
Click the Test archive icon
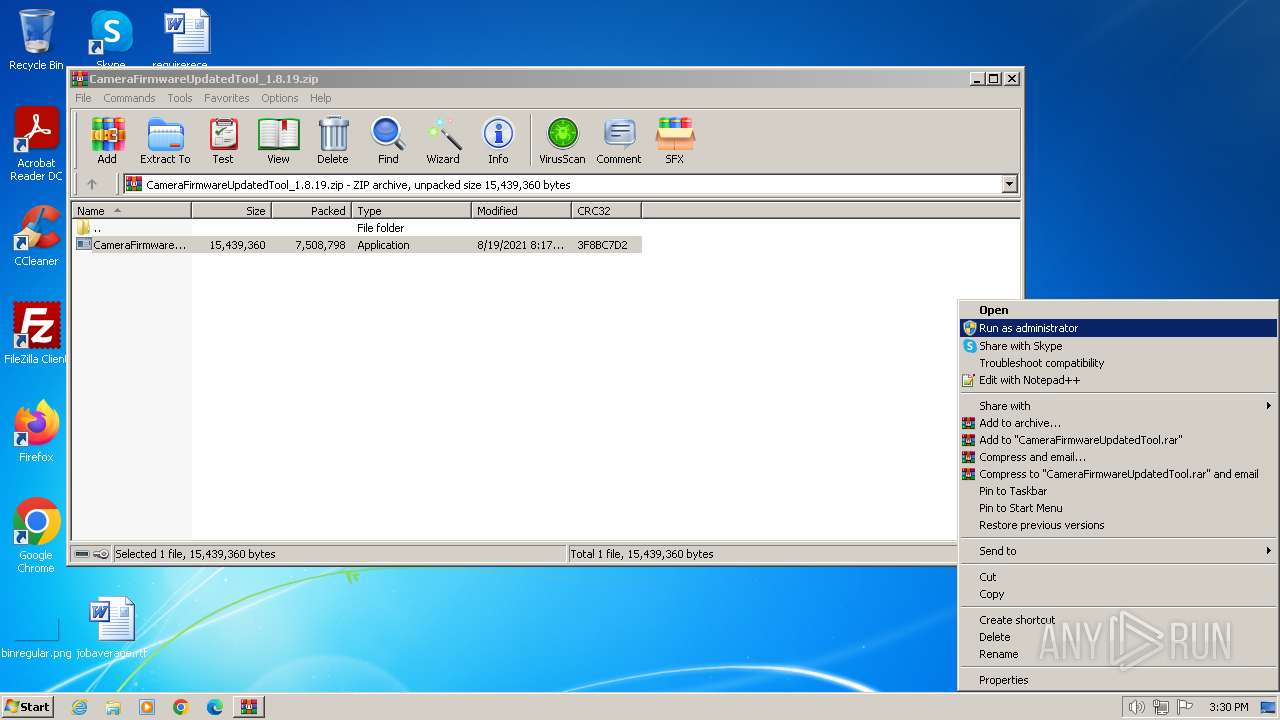point(223,140)
